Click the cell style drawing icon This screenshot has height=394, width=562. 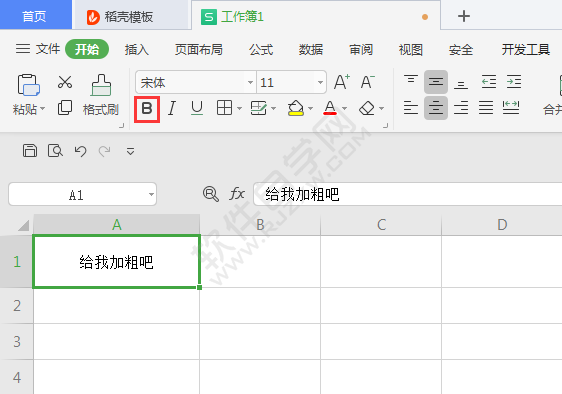tap(259, 108)
